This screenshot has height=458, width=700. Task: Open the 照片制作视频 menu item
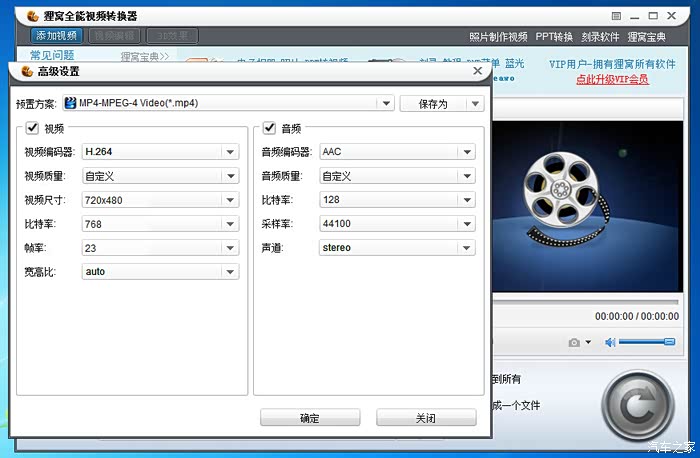pos(497,37)
